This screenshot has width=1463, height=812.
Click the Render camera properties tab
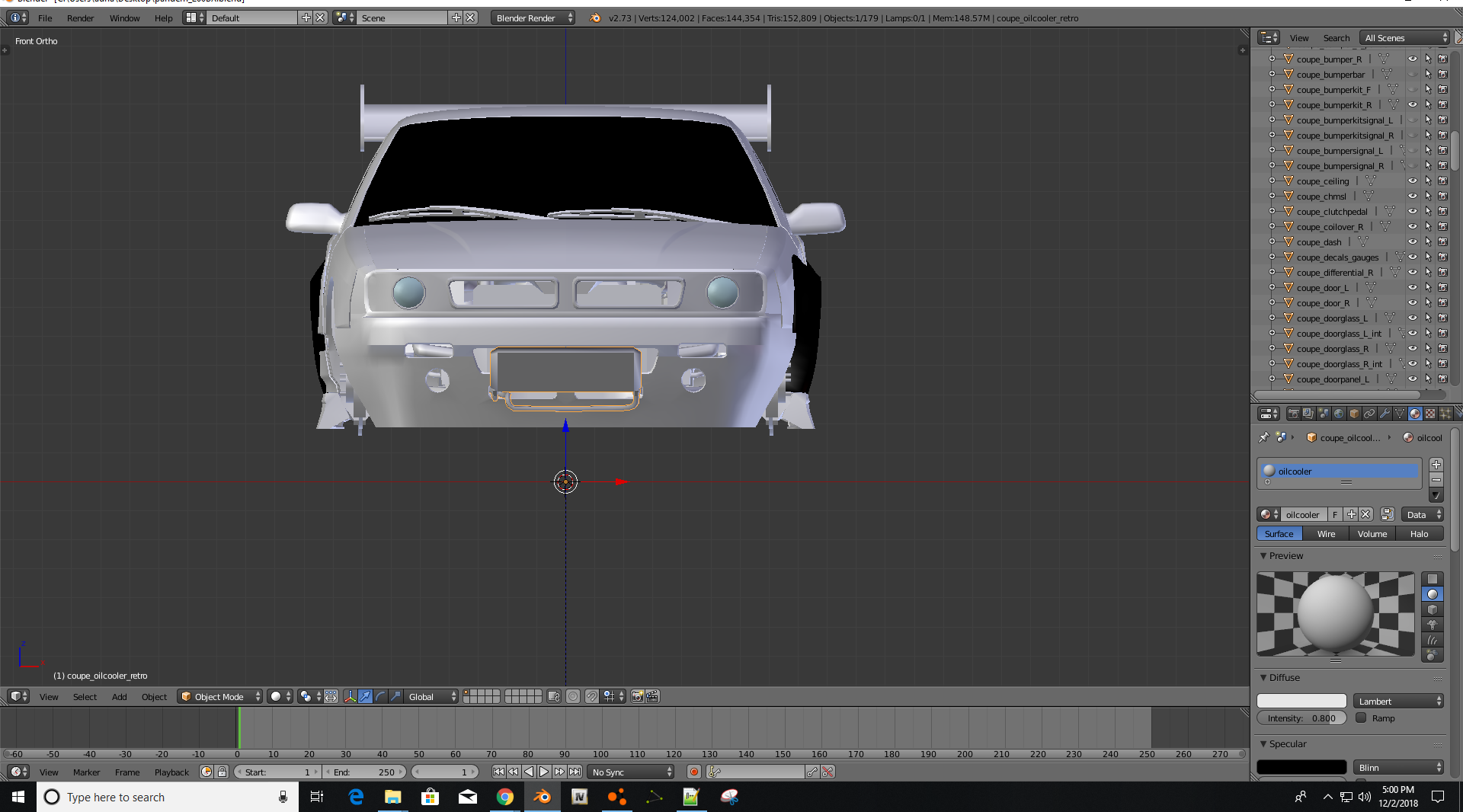(1293, 414)
